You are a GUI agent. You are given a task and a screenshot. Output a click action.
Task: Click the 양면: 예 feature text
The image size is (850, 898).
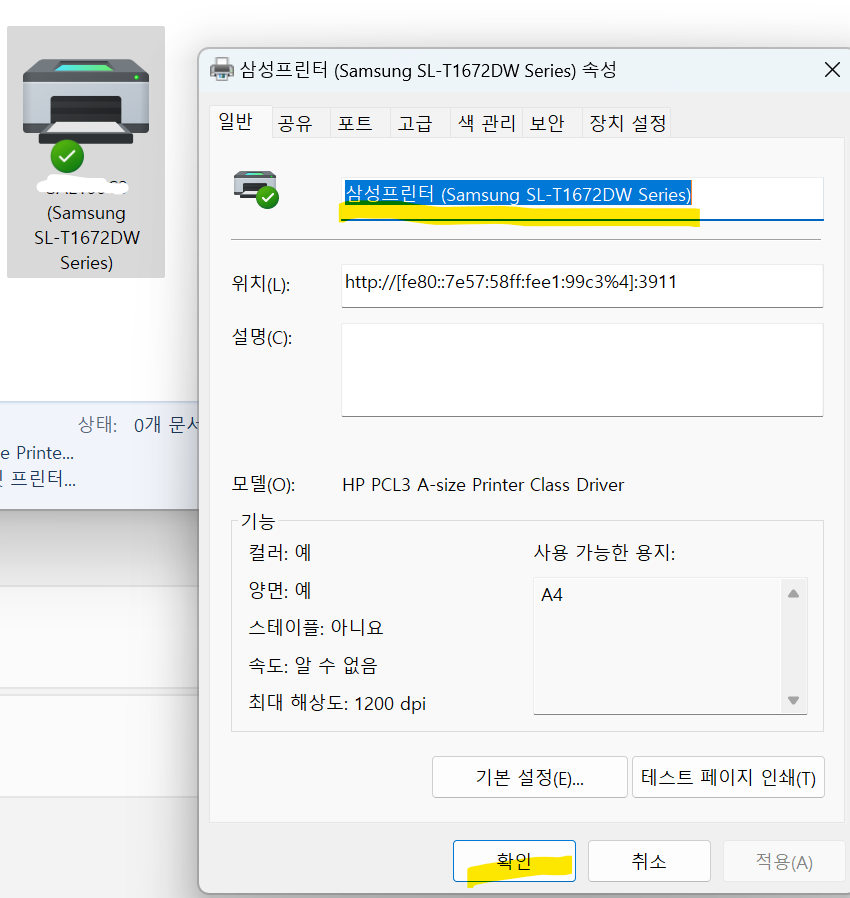280,590
